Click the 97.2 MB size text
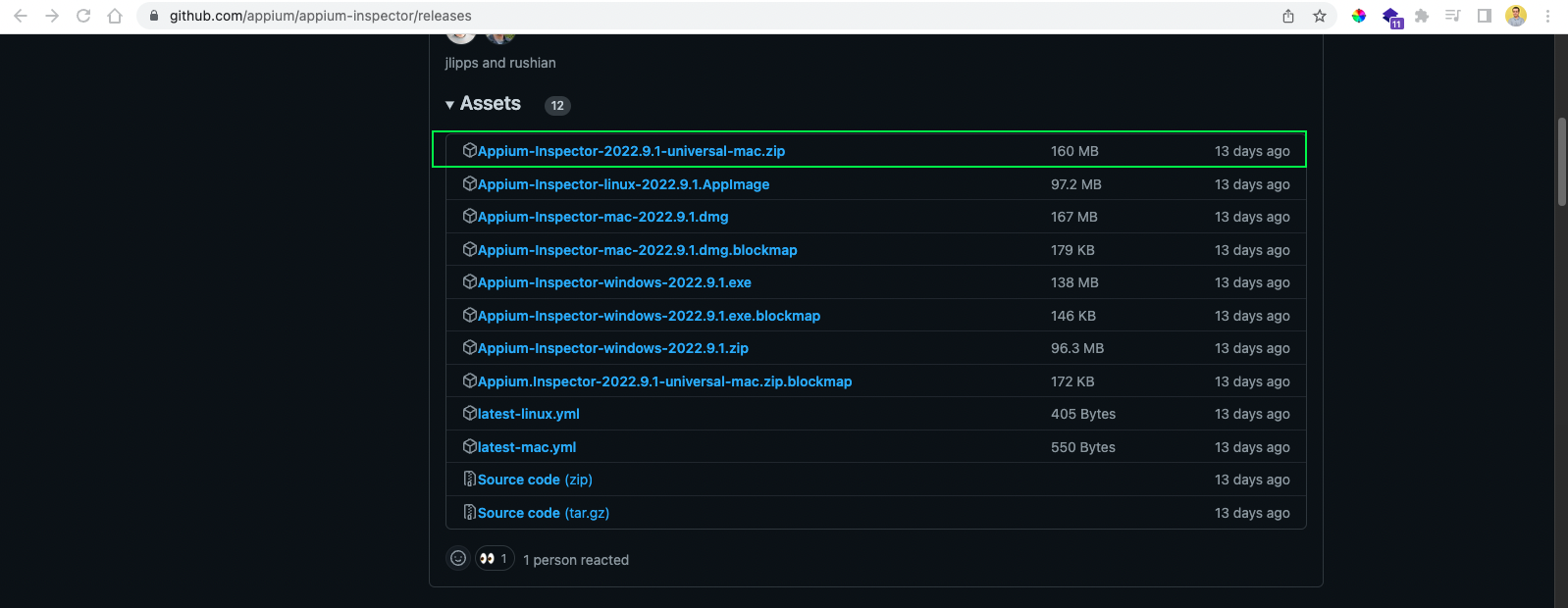This screenshot has height=608, width=1568. click(1076, 184)
